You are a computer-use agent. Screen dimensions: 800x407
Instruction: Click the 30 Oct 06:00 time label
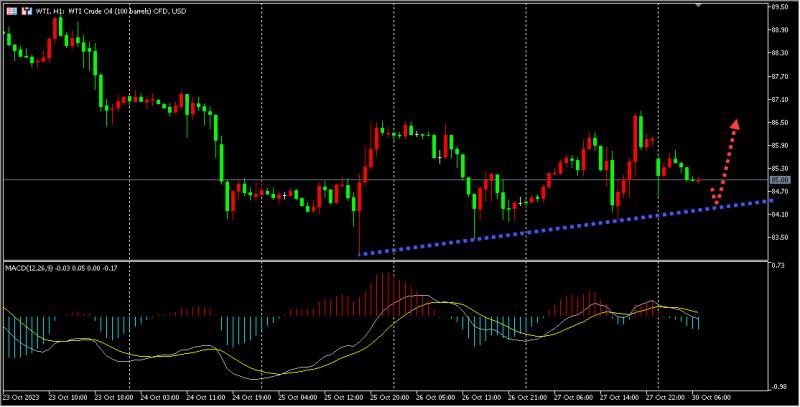711,397
